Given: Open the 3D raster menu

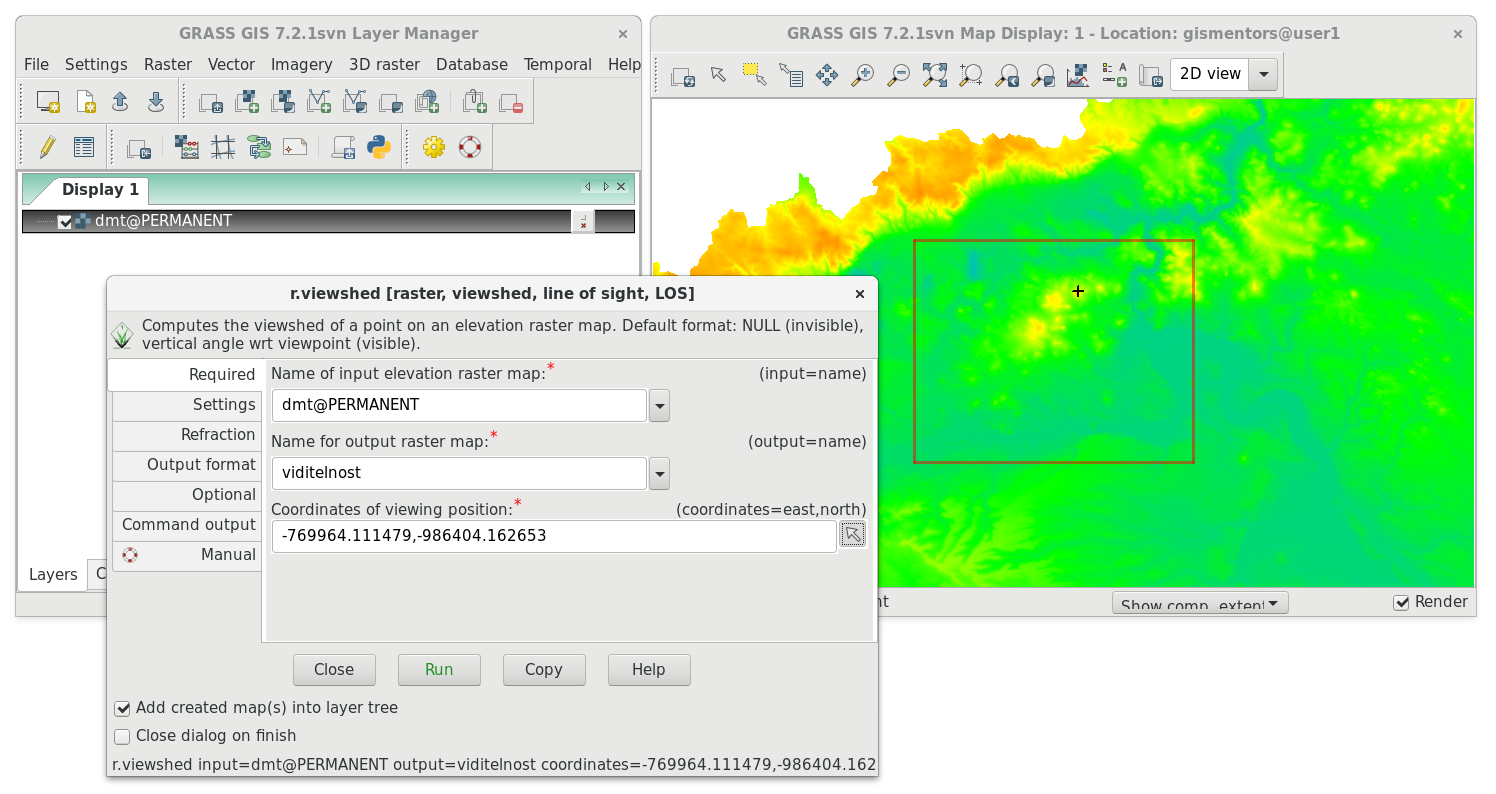Looking at the screenshot, I should pyautogui.click(x=384, y=64).
